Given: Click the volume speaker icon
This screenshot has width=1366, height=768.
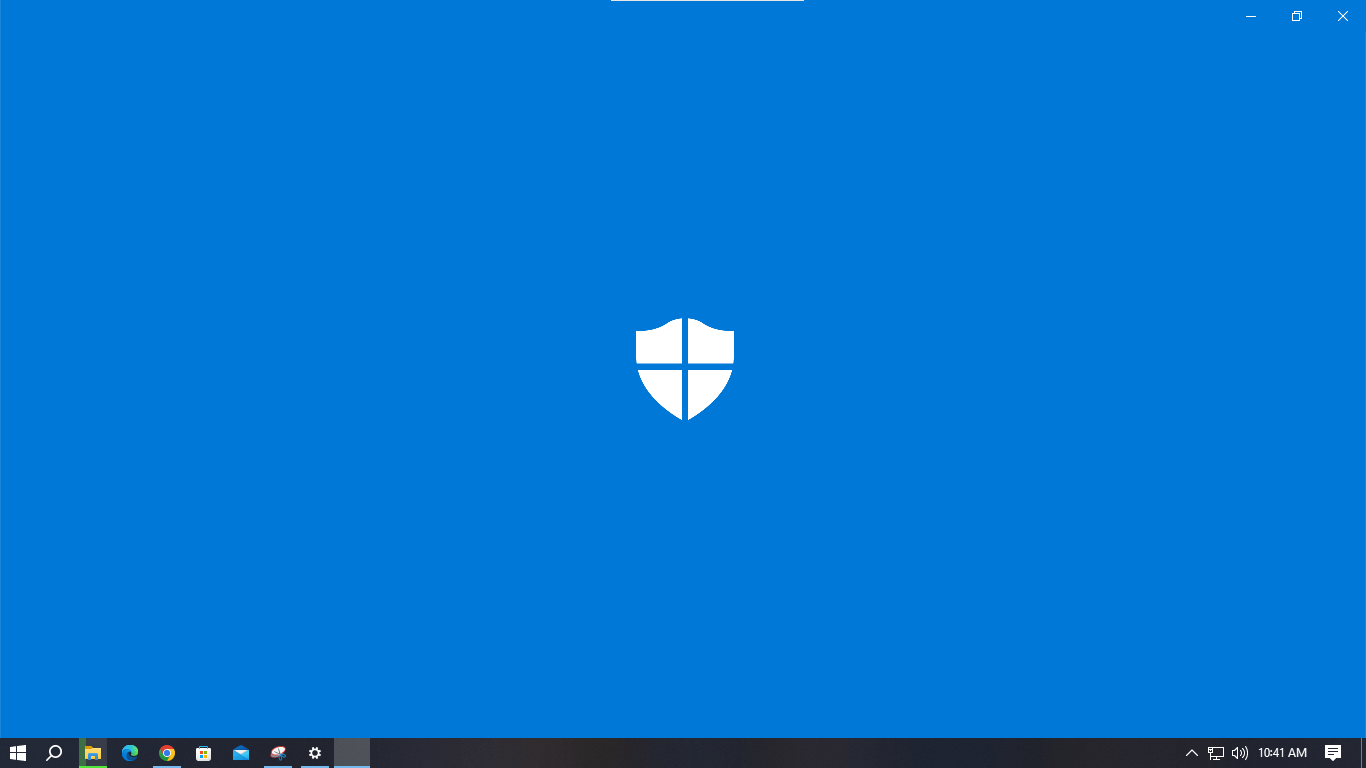Looking at the screenshot, I should coord(1240,753).
